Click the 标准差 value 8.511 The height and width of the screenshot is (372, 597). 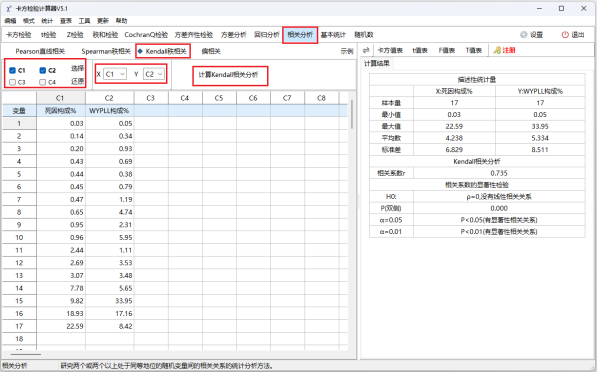540,150
